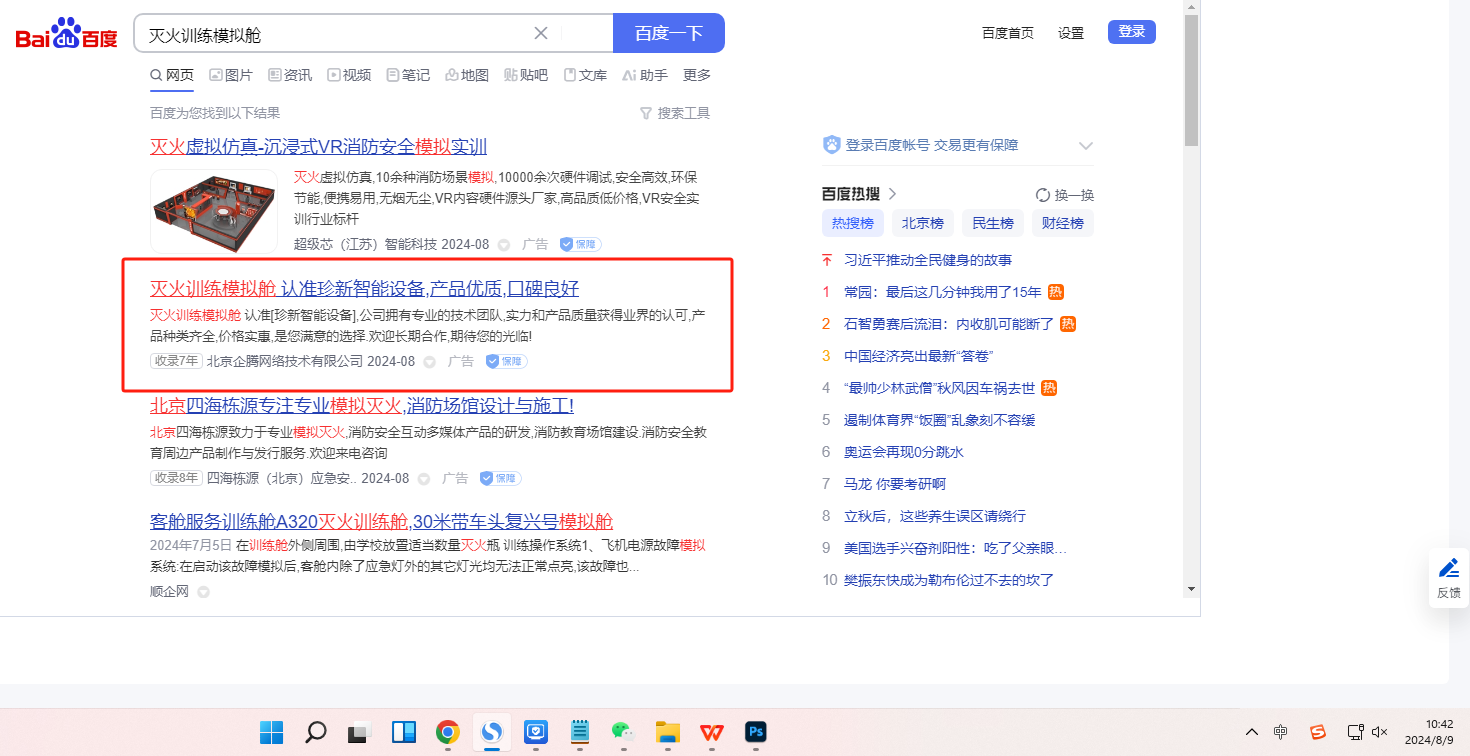Open the 登录 login button

point(1131,32)
